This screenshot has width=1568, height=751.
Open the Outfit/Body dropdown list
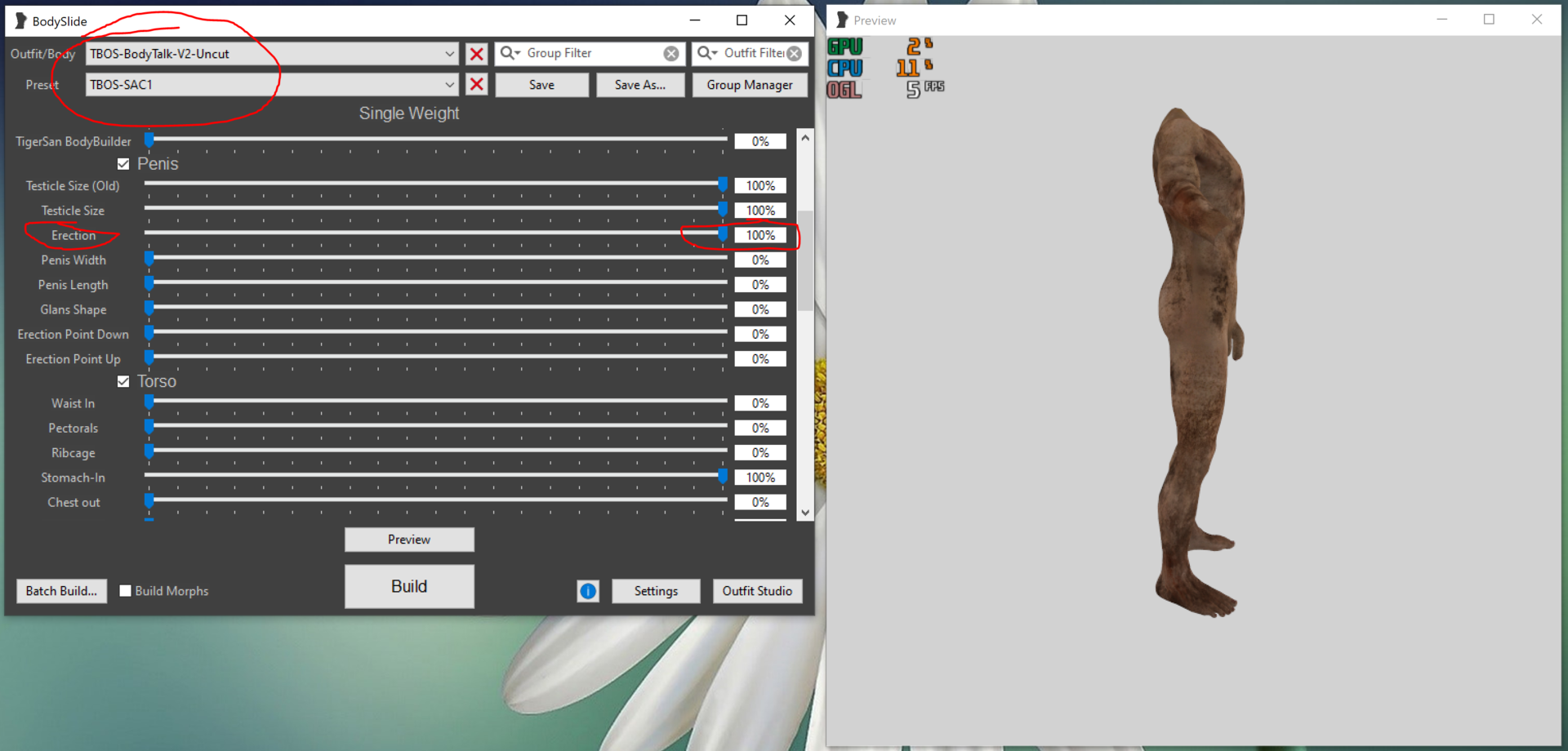click(x=449, y=54)
